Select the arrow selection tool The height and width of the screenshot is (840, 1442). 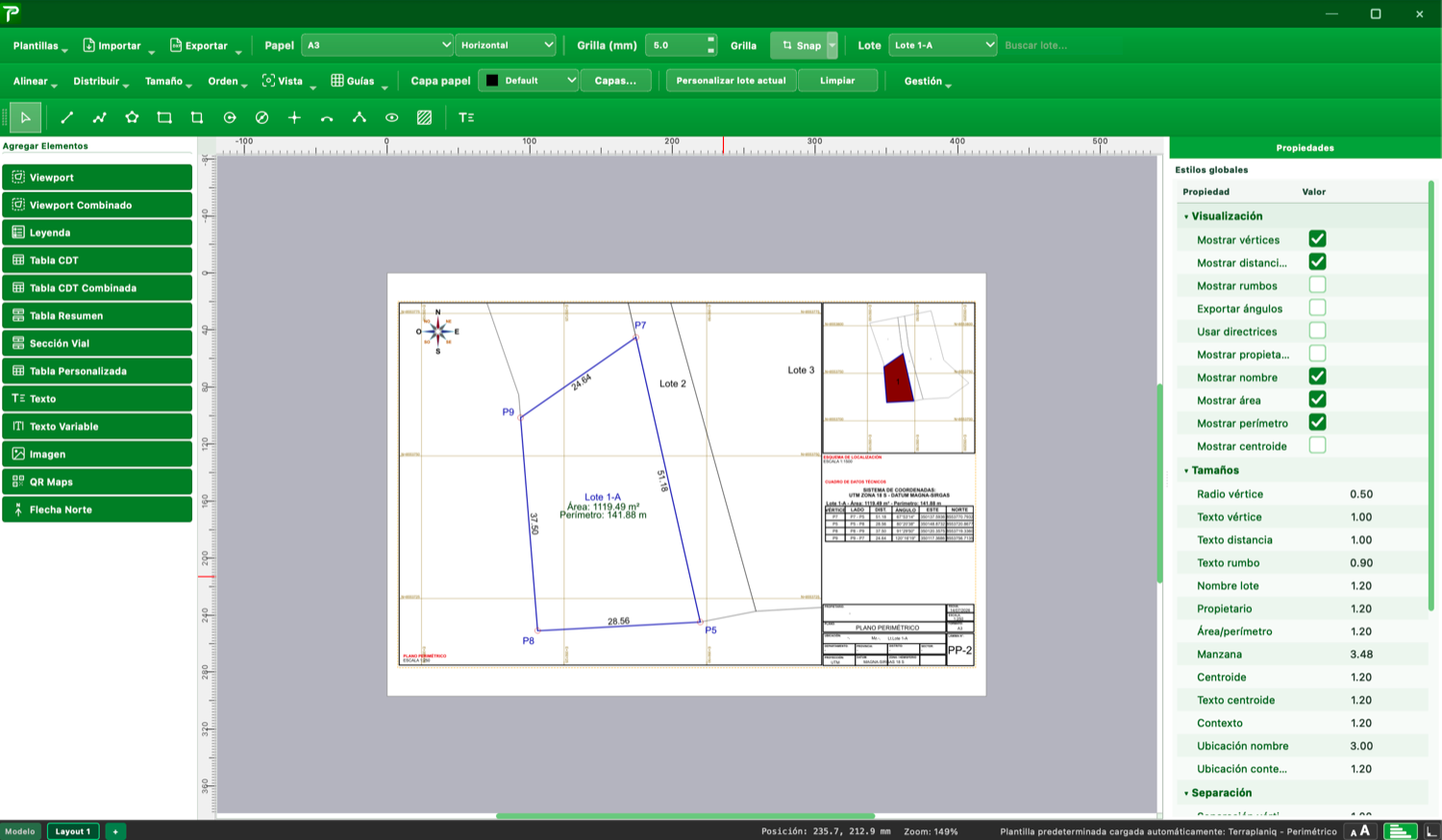26,117
